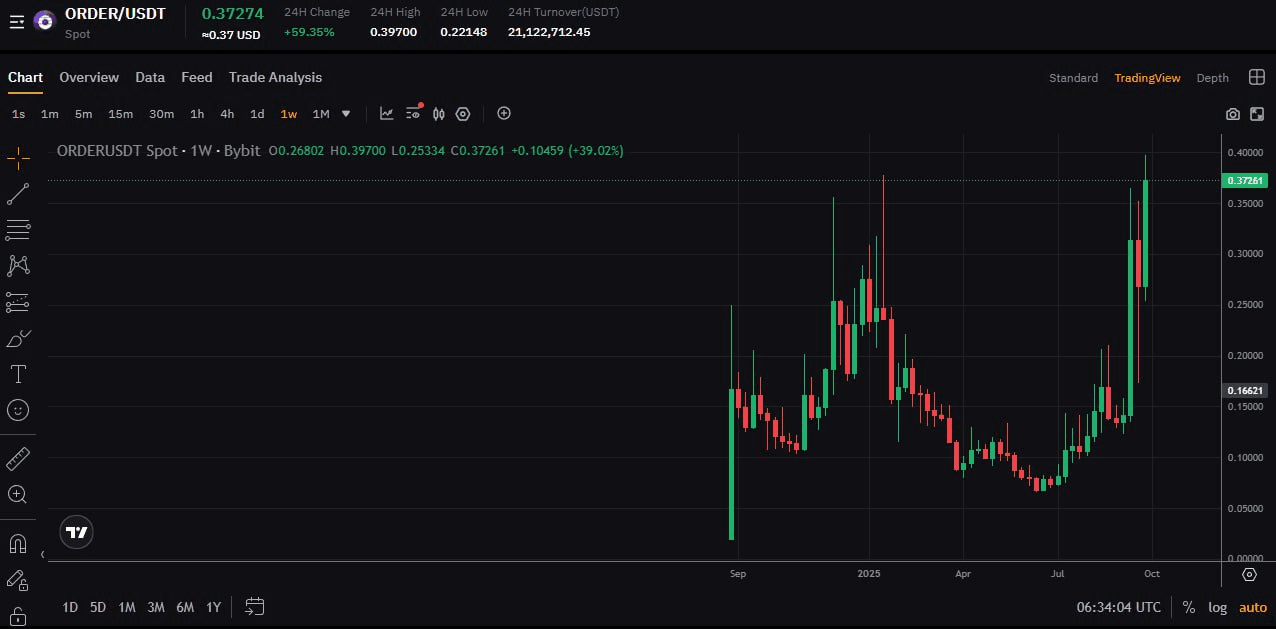Toggle percentage scale mode

[x=1188, y=607]
